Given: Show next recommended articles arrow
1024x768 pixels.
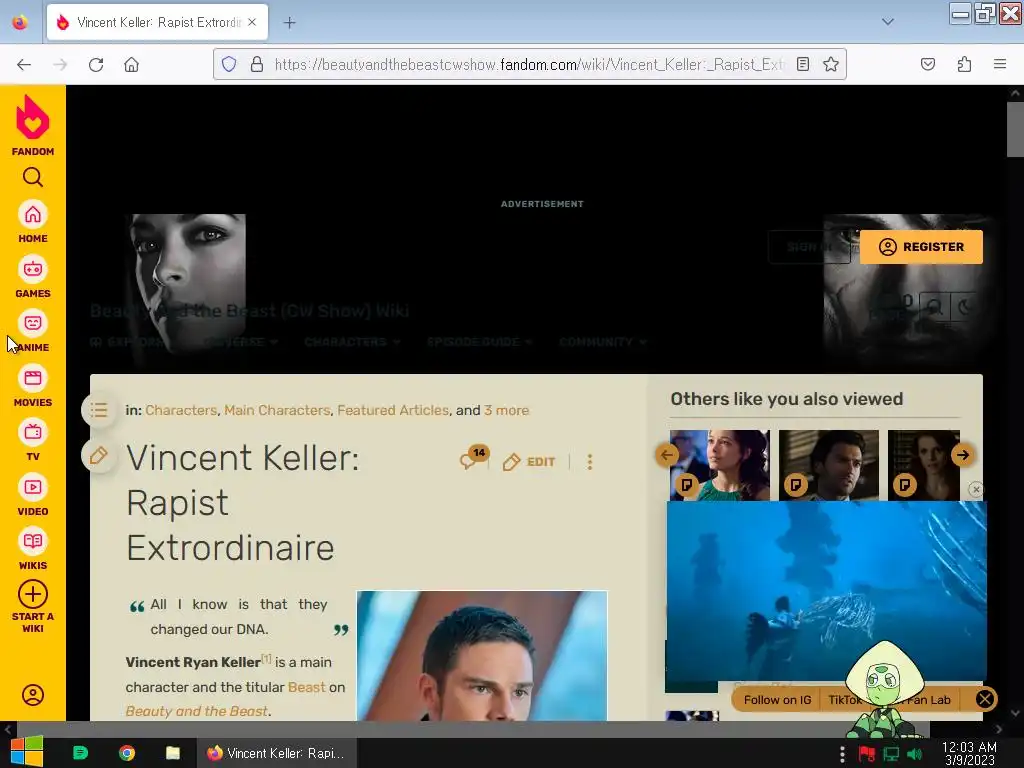Looking at the screenshot, I should click(963, 455).
